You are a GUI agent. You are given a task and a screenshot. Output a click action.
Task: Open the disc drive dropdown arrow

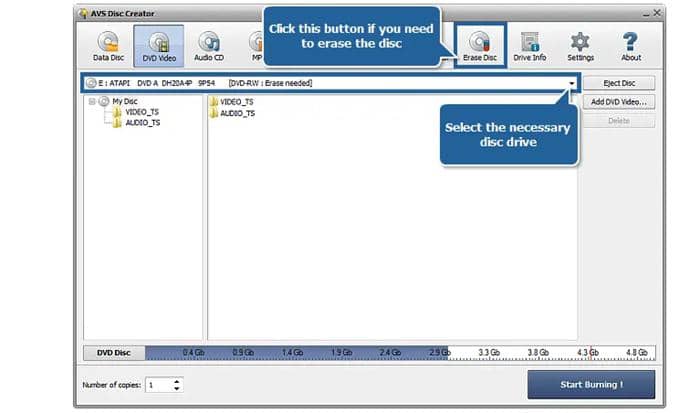tap(571, 83)
